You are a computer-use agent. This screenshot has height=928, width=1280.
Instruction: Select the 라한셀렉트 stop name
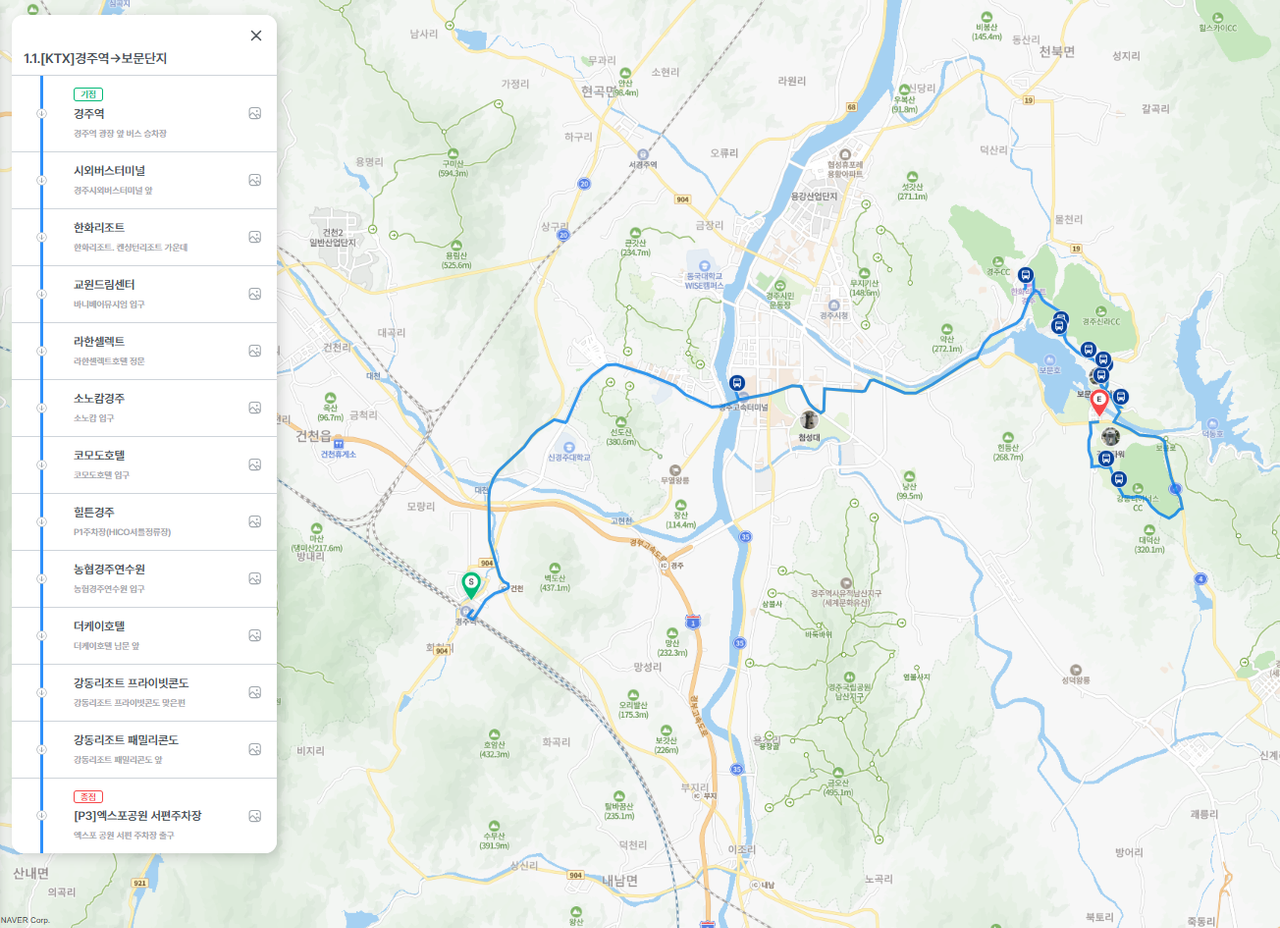(x=99, y=342)
